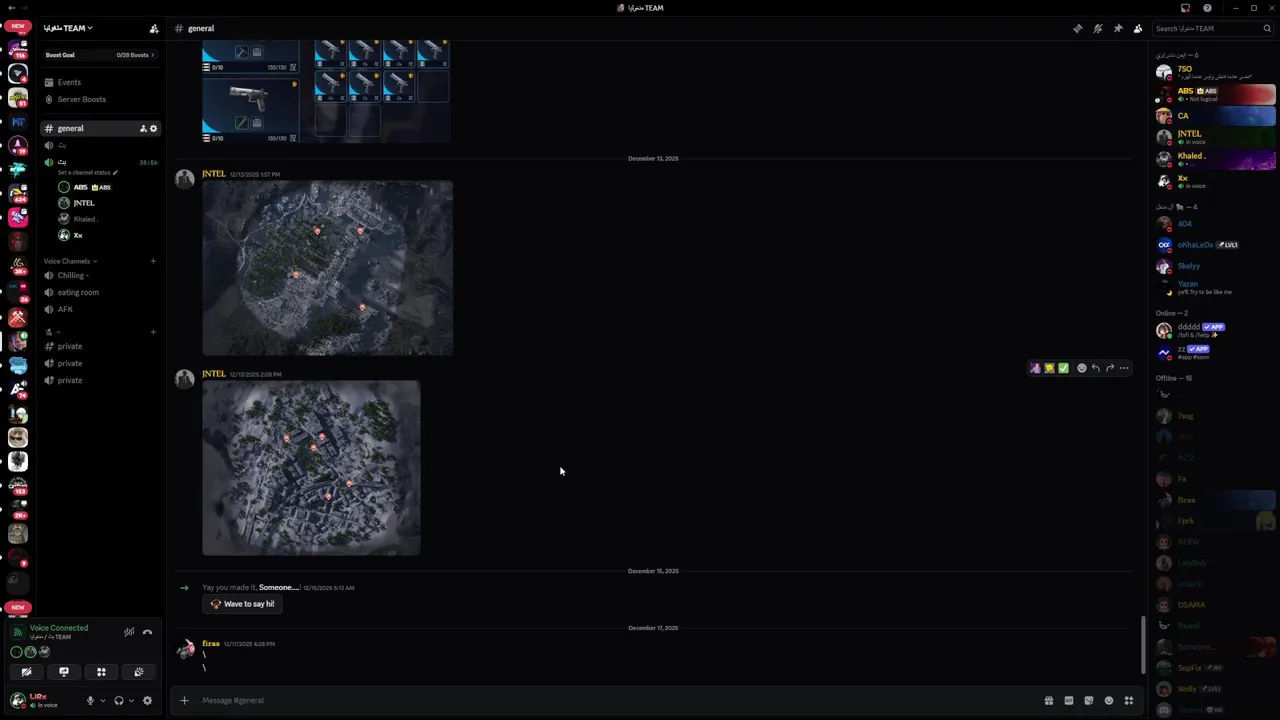
Task: Open headphone output options chevron
Action: coord(131,701)
